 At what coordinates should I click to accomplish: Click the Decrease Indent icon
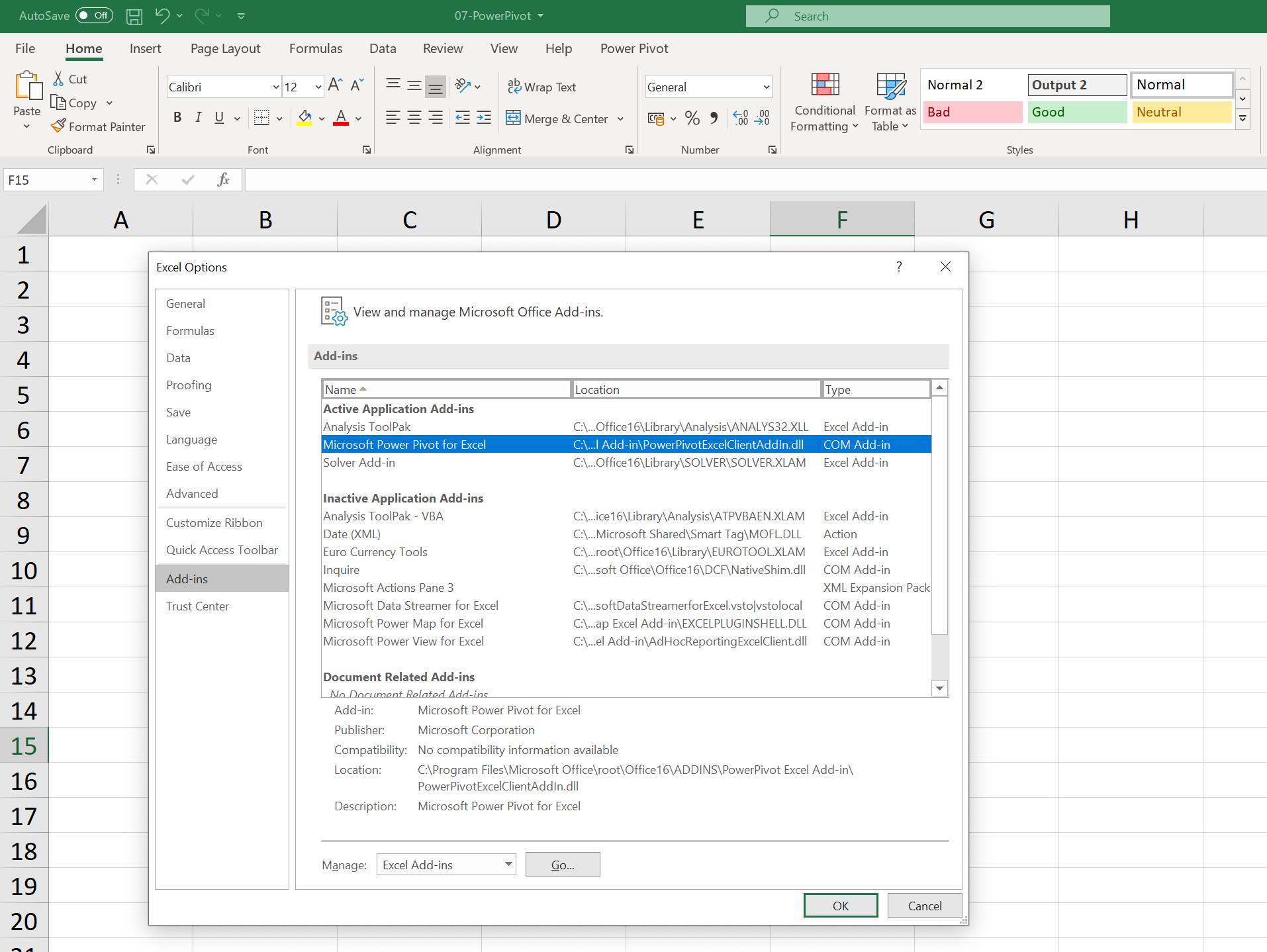point(463,118)
